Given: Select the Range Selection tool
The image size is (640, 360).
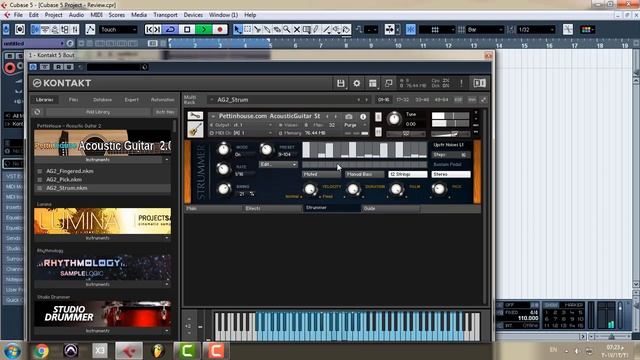Looking at the screenshot, I should click(x=248, y=29).
